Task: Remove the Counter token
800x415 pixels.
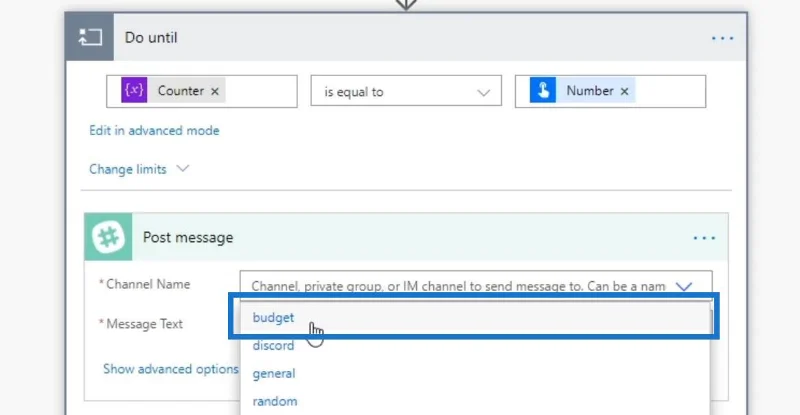Action: [215, 91]
